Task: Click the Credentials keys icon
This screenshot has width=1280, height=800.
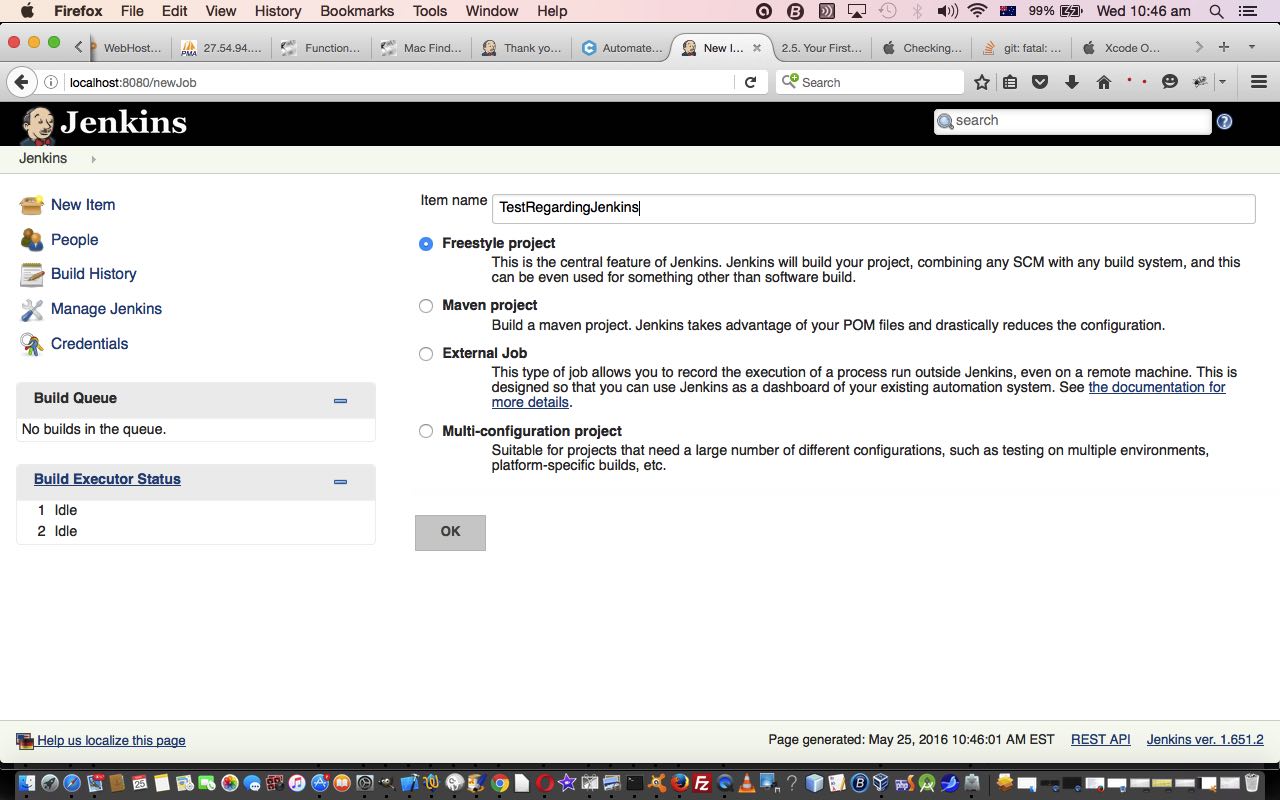Action: [x=32, y=344]
